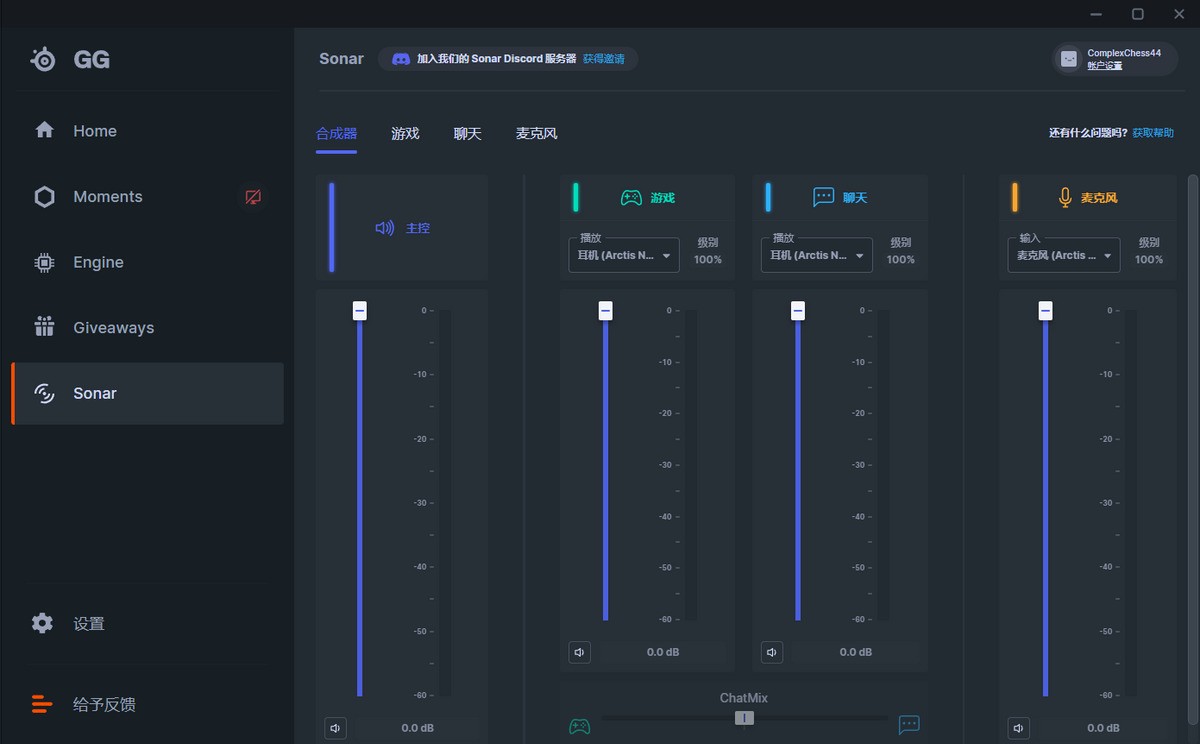Mute the 主控 master channel

click(336, 728)
